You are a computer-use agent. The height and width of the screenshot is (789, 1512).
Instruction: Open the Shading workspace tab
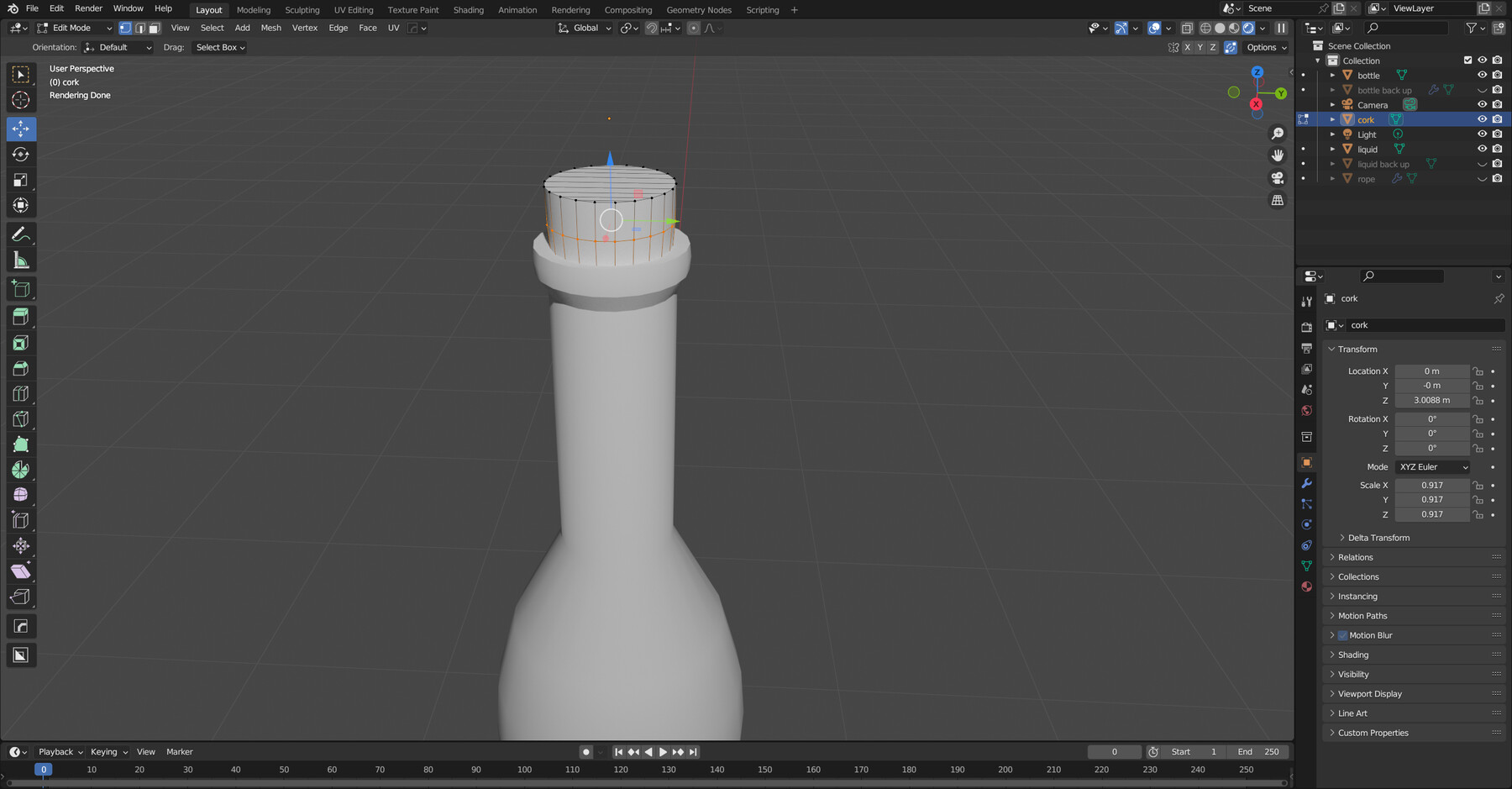(469, 9)
